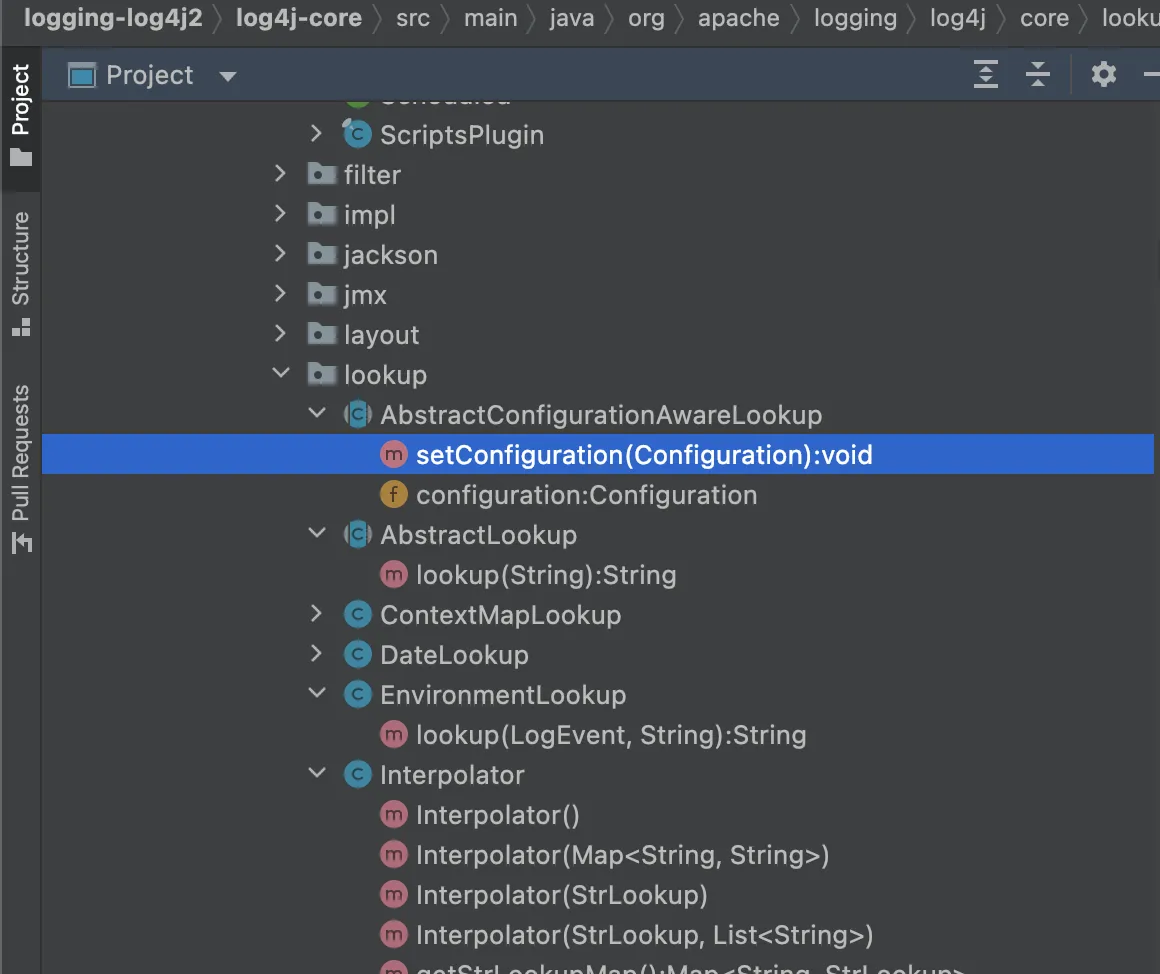The height and width of the screenshot is (974, 1160).
Task: Open the Project view dropdown arrow
Action: (x=228, y=76)
